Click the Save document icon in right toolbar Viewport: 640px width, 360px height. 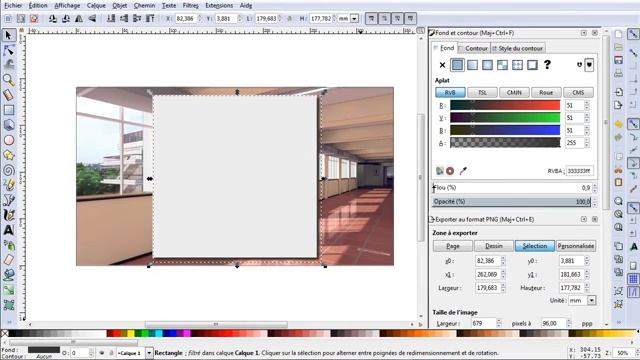point(618,60)
